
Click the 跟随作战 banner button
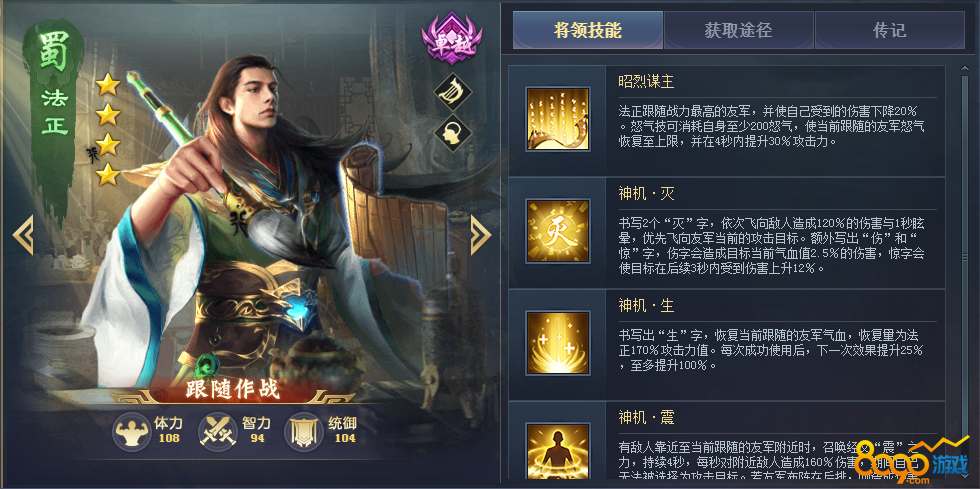pos(232,390)
